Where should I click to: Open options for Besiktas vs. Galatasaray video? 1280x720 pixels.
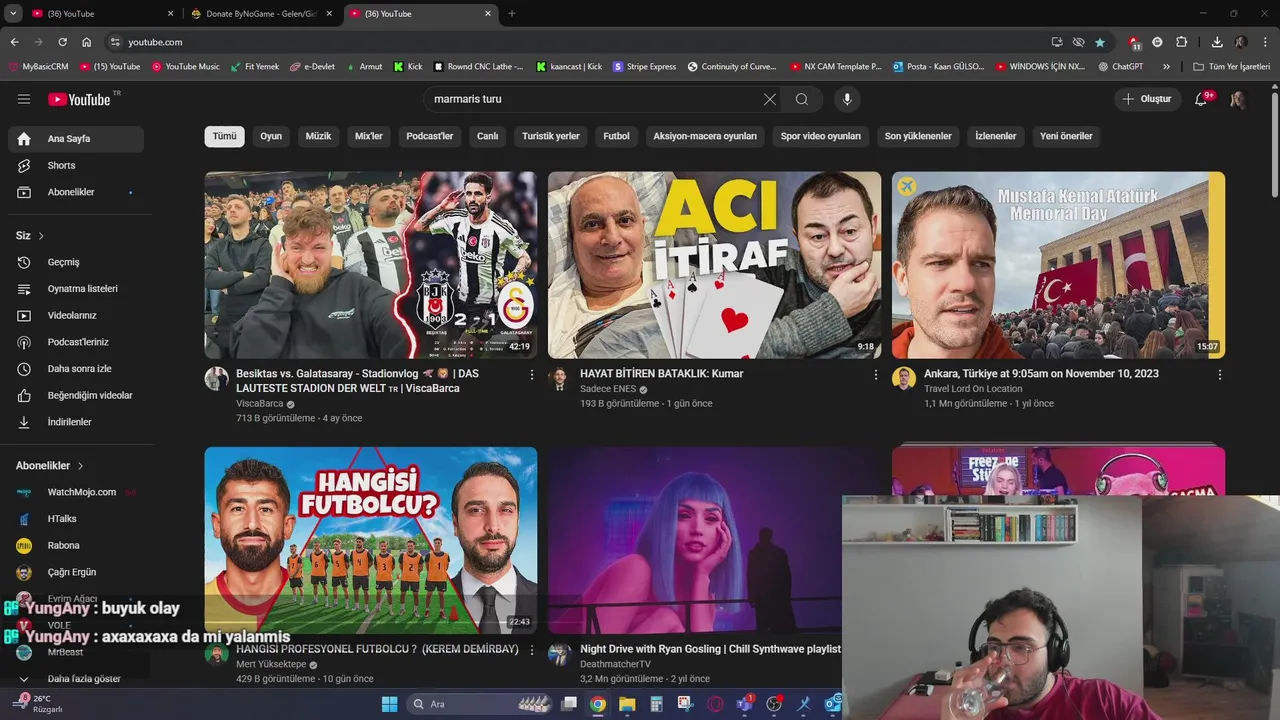coord(532,374)
